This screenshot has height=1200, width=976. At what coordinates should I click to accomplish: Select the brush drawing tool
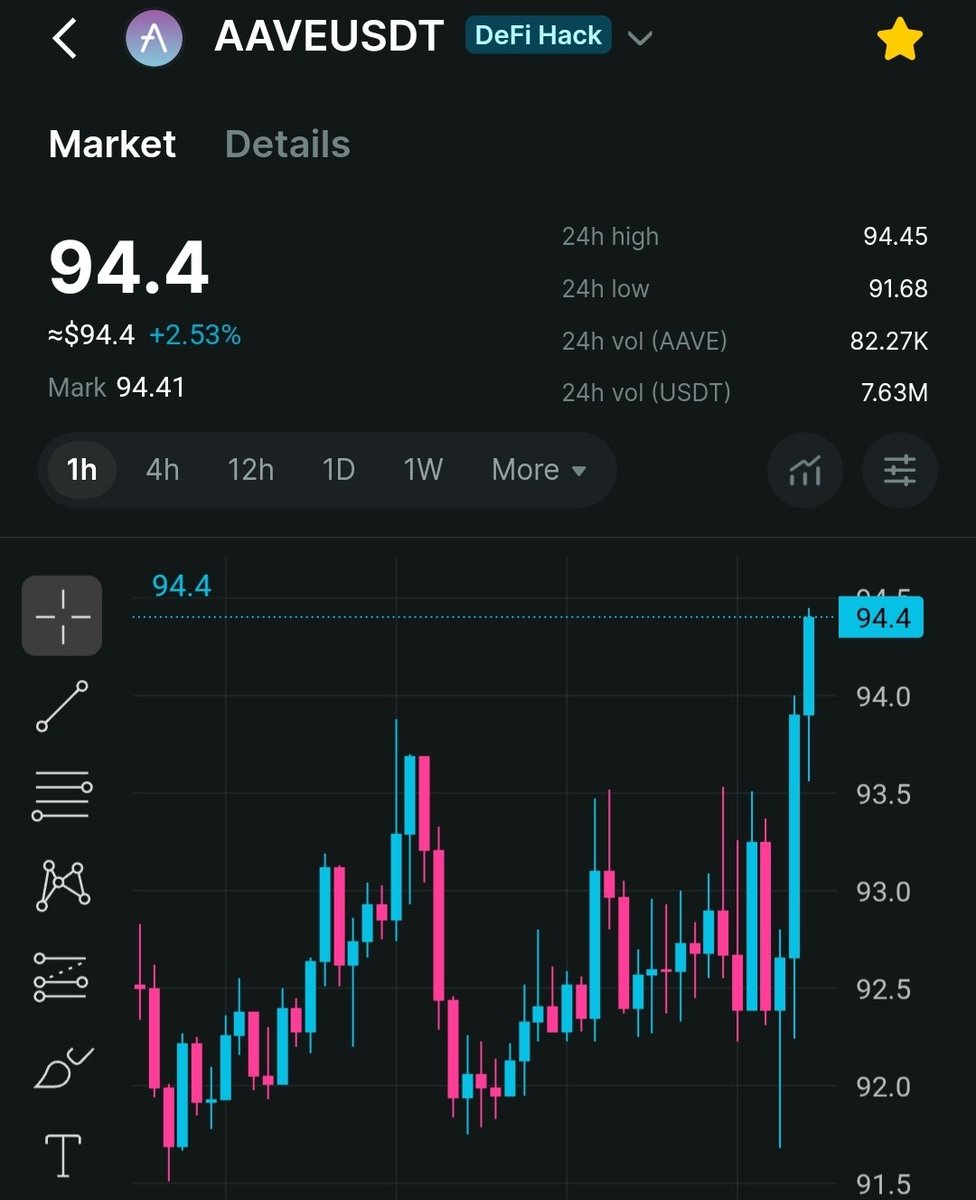tap(62, 1066)
